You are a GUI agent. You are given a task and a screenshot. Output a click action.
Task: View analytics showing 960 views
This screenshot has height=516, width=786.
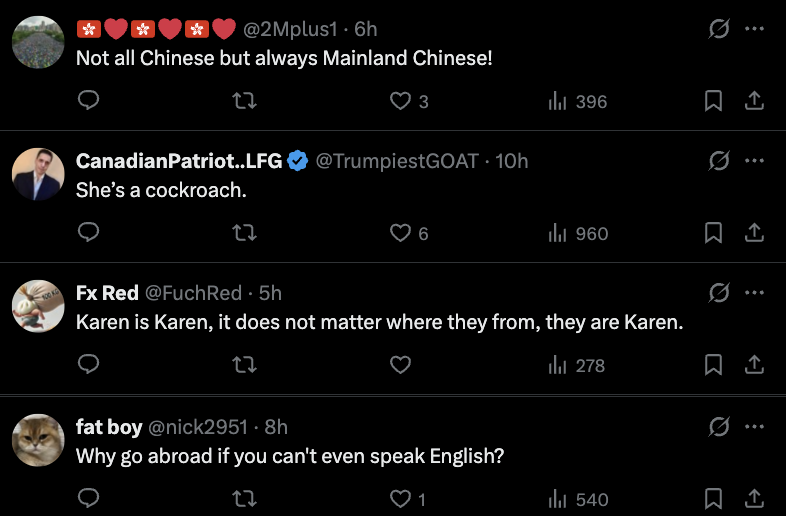(578, 233)
